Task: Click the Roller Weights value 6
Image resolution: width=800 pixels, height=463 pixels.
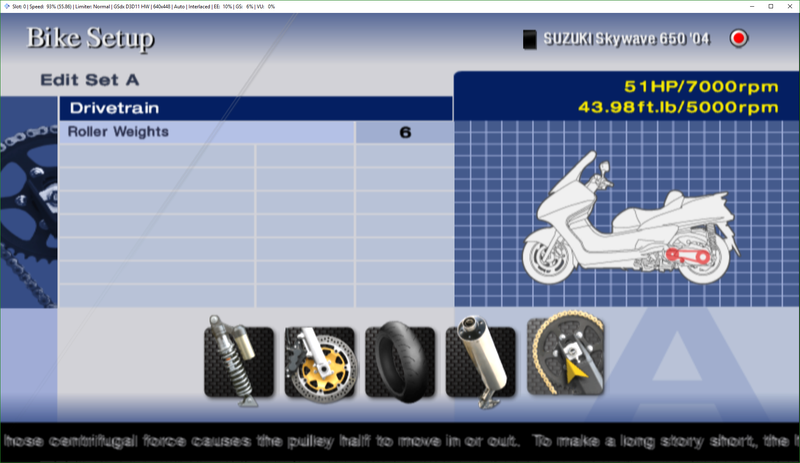Action: 405,132
